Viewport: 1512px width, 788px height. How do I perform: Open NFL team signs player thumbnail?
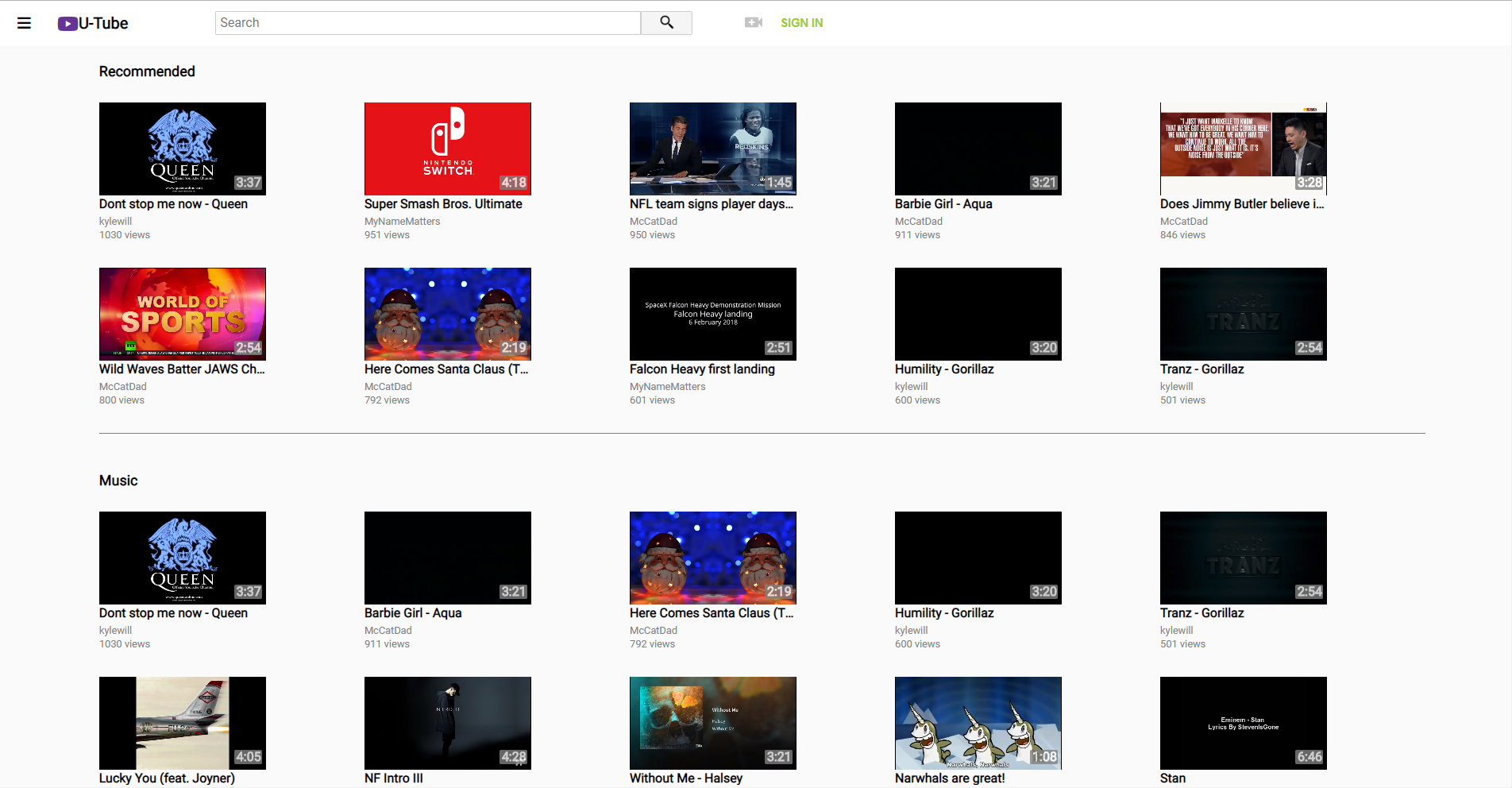[x=713, y=149]
